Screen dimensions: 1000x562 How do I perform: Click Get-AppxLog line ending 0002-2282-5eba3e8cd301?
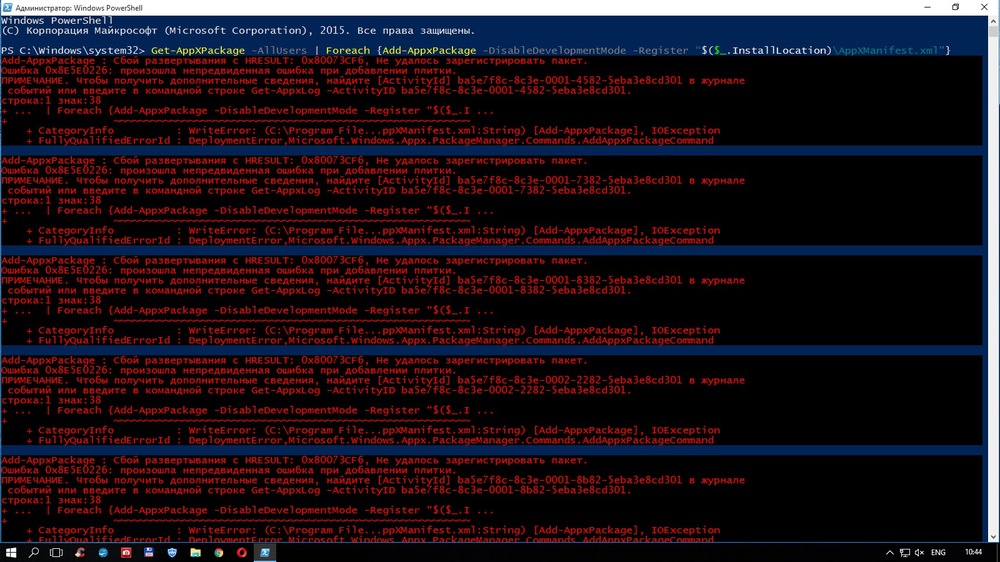[x=319, y=390]
